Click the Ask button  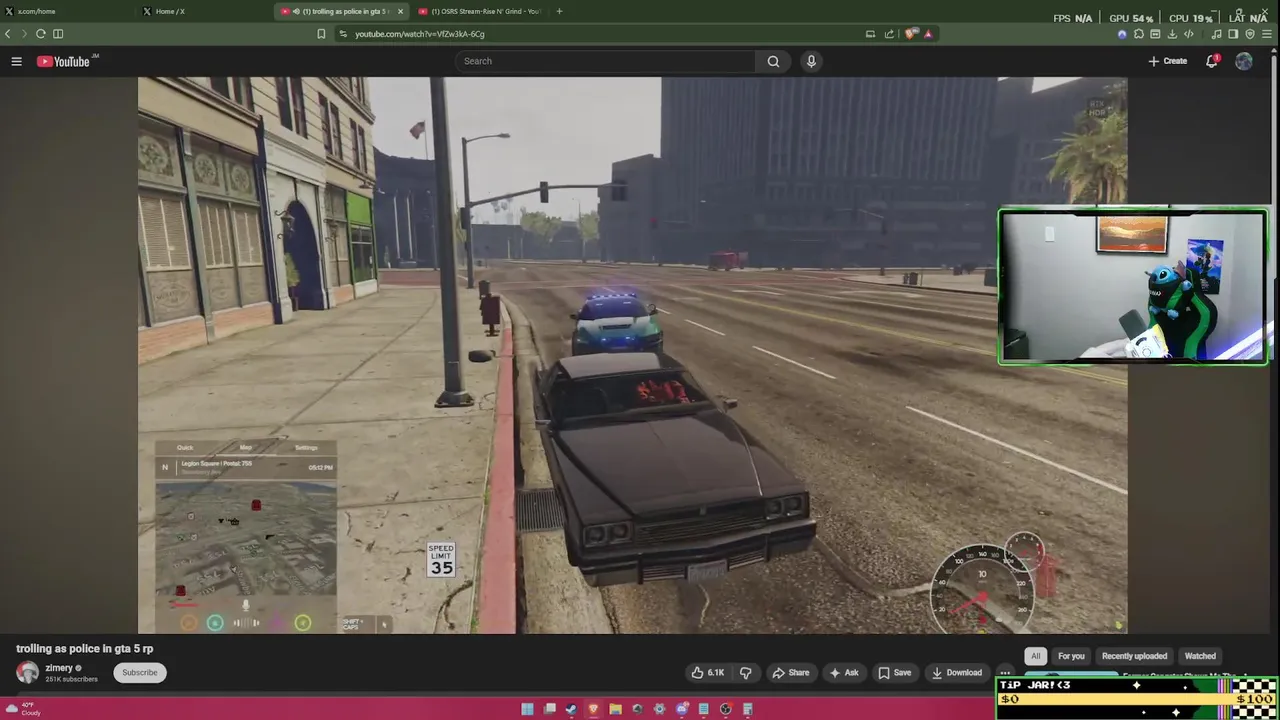coord(844,672)
